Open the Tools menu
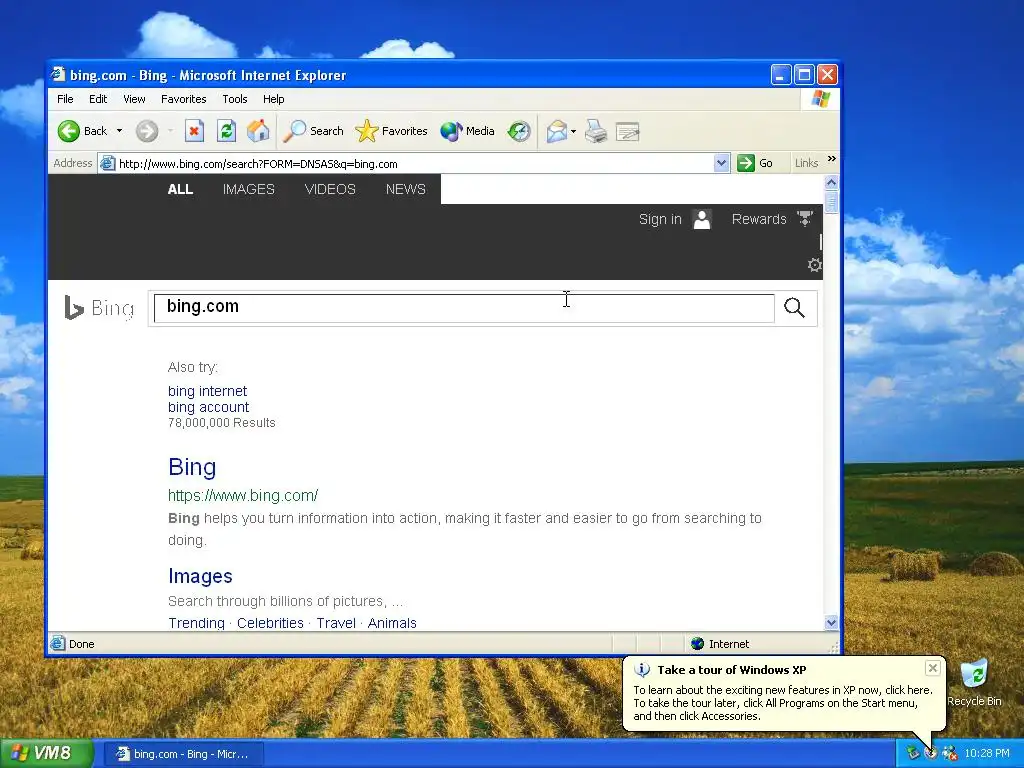 tap(234, 99)
